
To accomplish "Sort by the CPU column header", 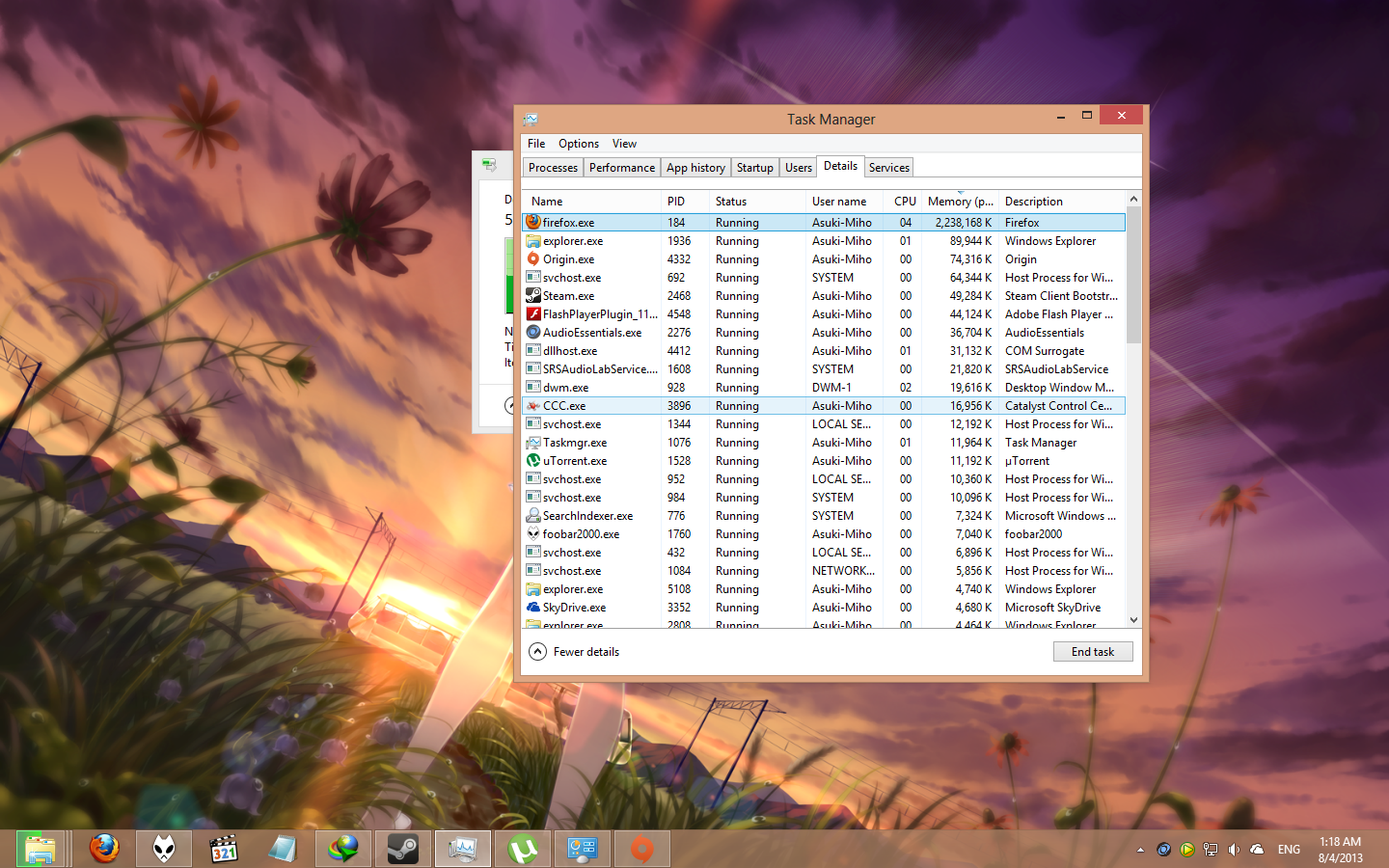I will pos(903,202).
